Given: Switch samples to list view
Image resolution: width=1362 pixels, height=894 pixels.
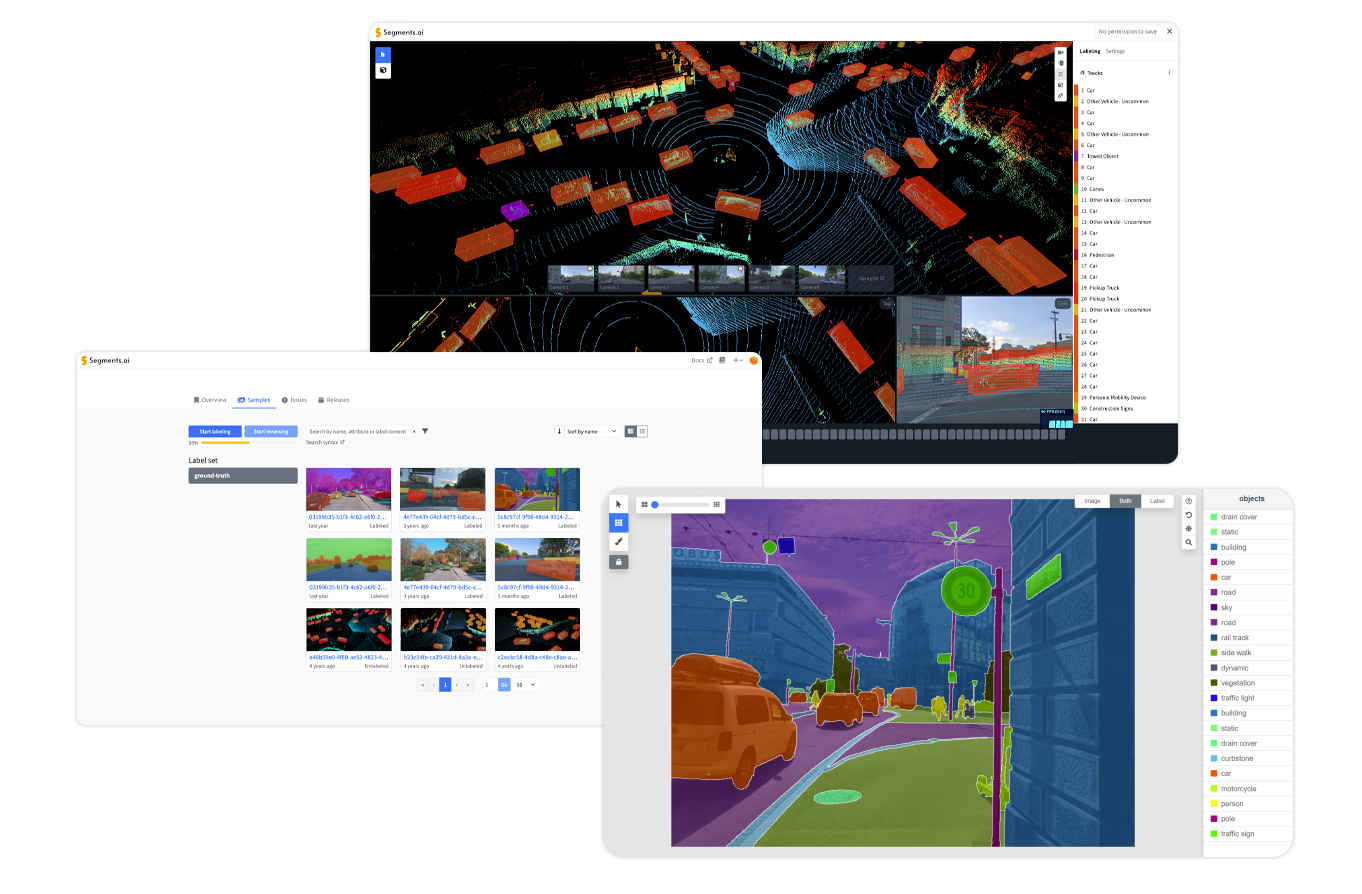Looking at the screenshot, I should (x=642, y=431).
